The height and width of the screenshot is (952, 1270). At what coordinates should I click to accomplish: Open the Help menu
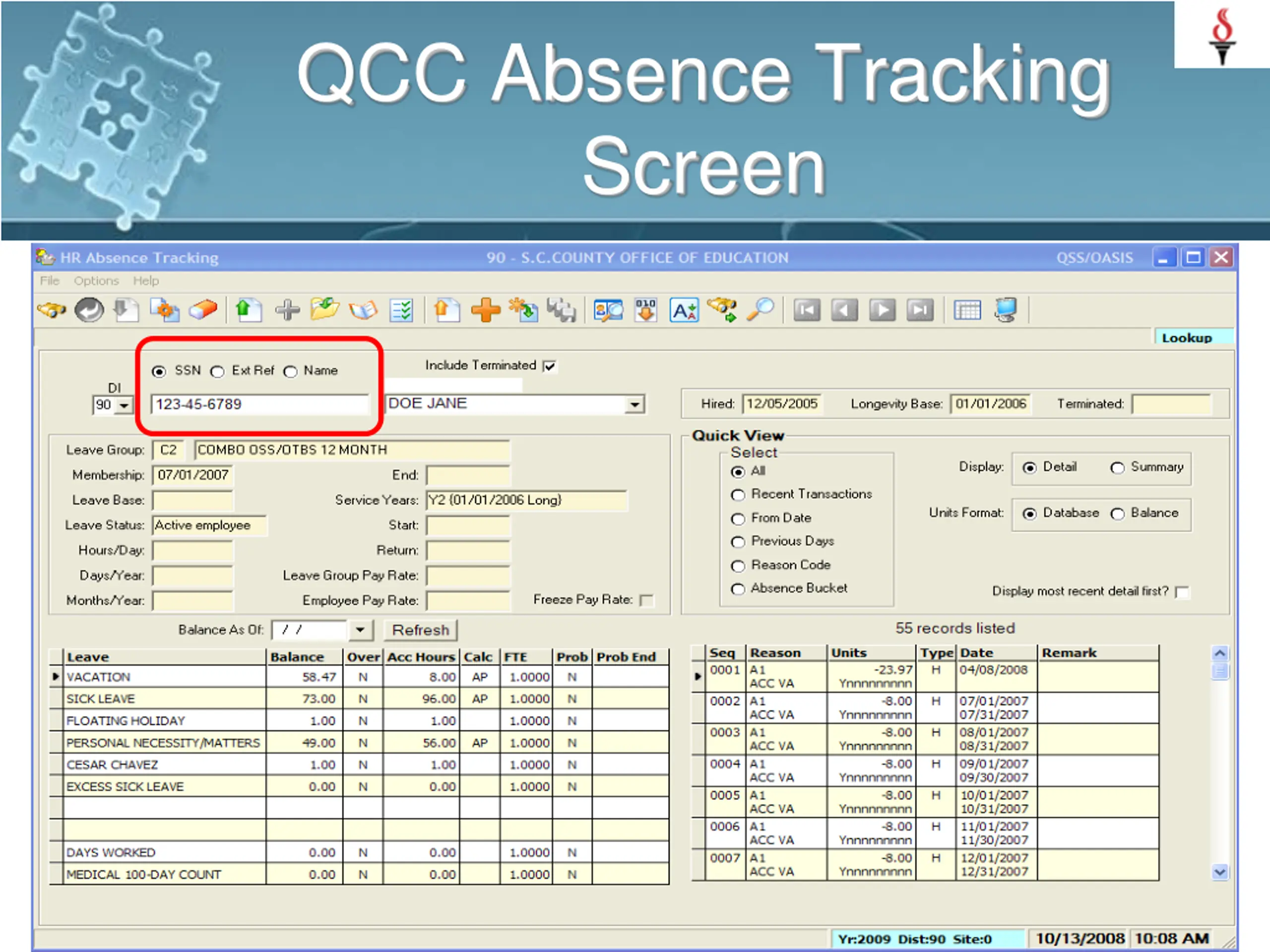[146, 281]
